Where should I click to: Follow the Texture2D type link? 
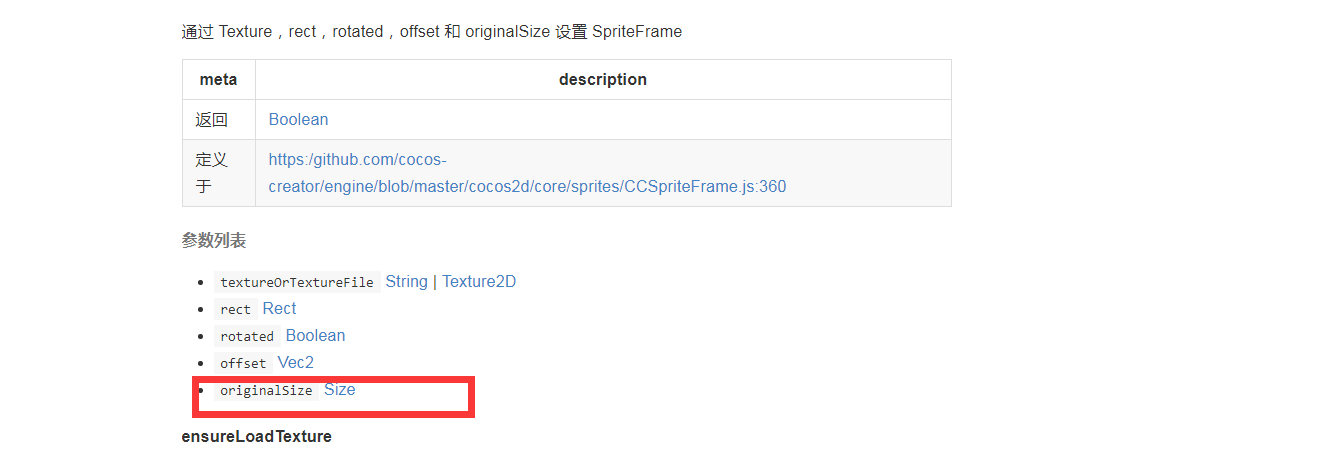479,282
